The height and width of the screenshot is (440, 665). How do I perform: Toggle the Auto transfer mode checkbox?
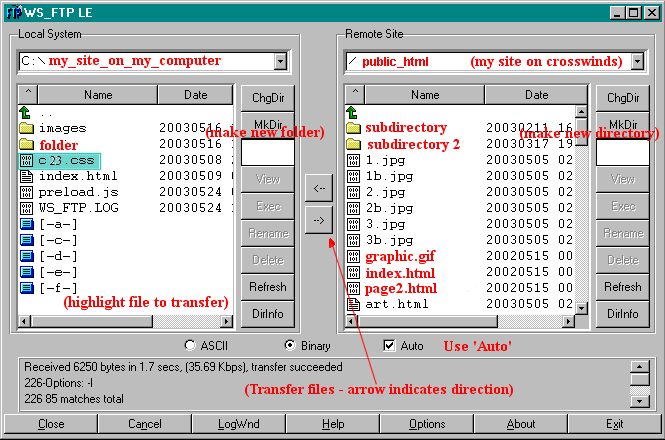[389, 346]
